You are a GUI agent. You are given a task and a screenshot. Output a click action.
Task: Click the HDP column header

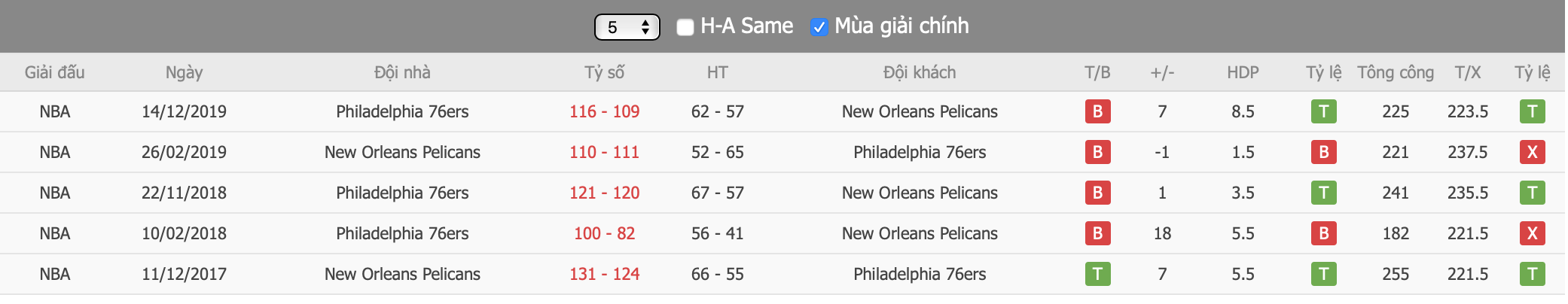1243,72
